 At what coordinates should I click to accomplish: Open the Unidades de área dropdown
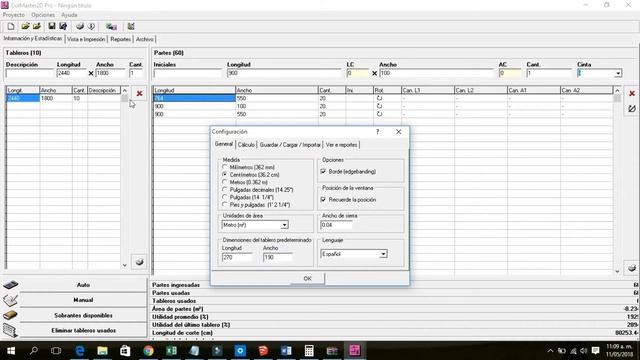coord(284,225)
